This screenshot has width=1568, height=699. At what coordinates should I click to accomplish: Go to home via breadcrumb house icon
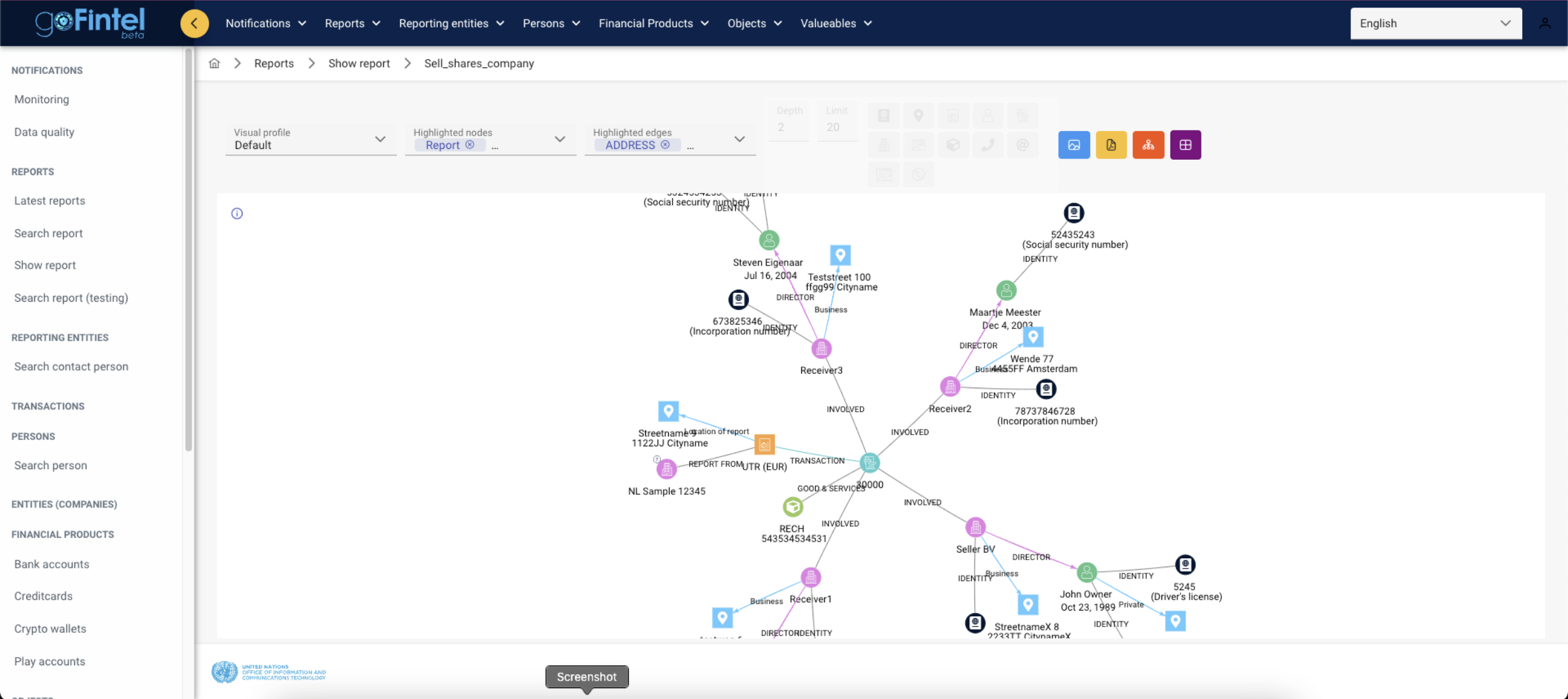[x=214, y=64]
